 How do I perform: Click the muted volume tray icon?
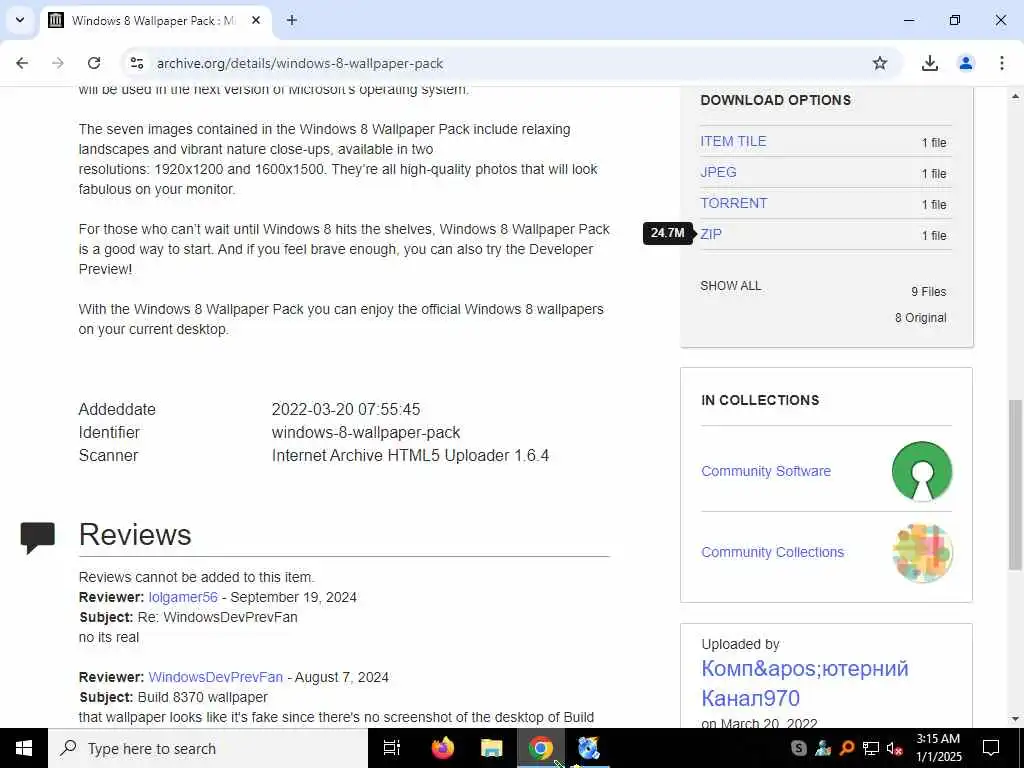click(x=895, y=748)
